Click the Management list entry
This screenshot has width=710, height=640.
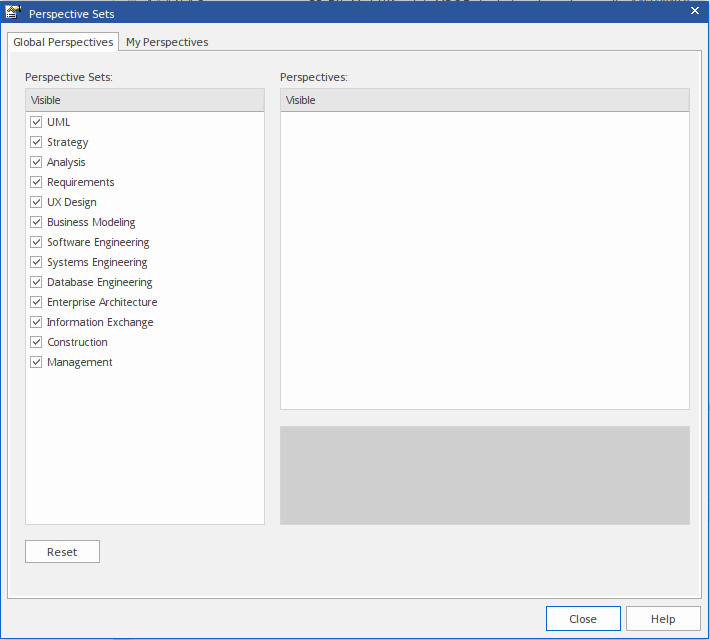tap(79, 362)
